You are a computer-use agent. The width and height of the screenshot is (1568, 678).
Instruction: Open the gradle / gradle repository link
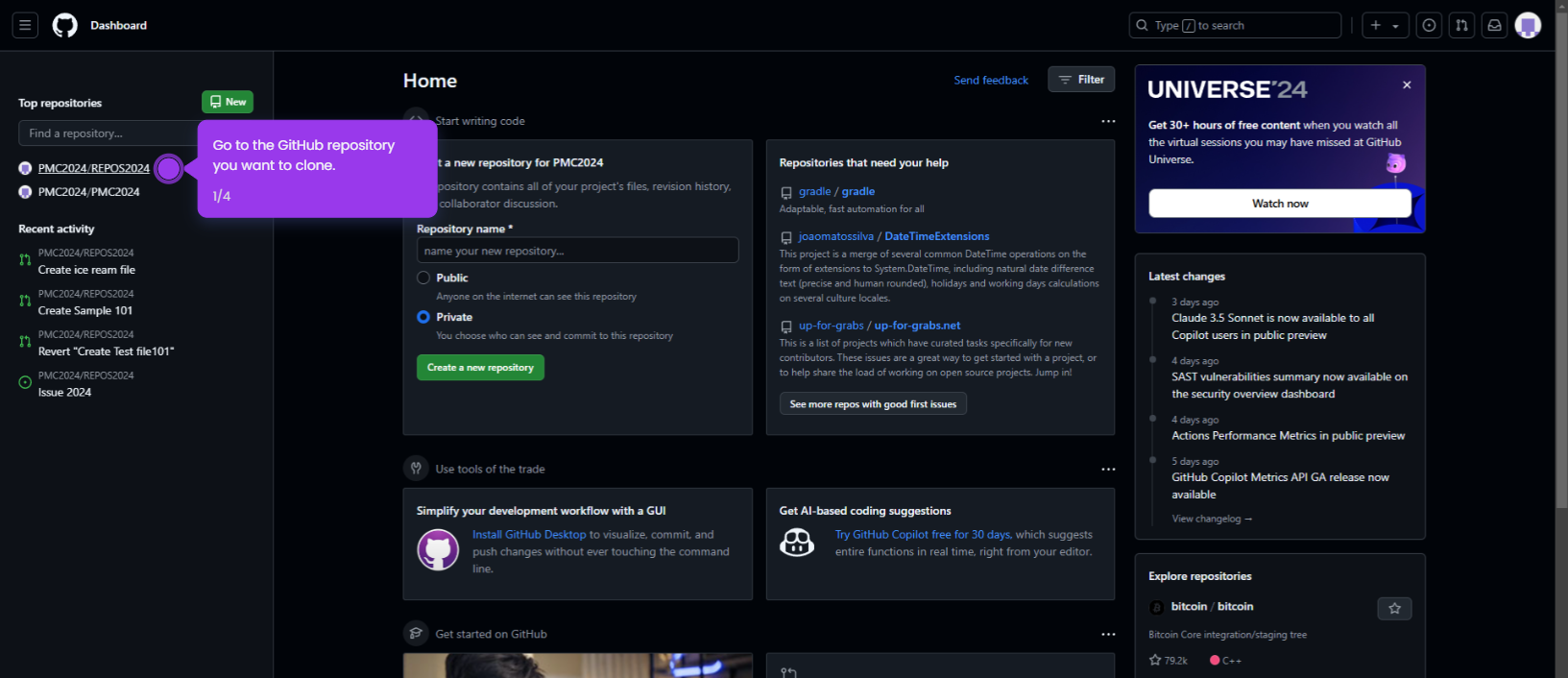click(x=836, y=192)
